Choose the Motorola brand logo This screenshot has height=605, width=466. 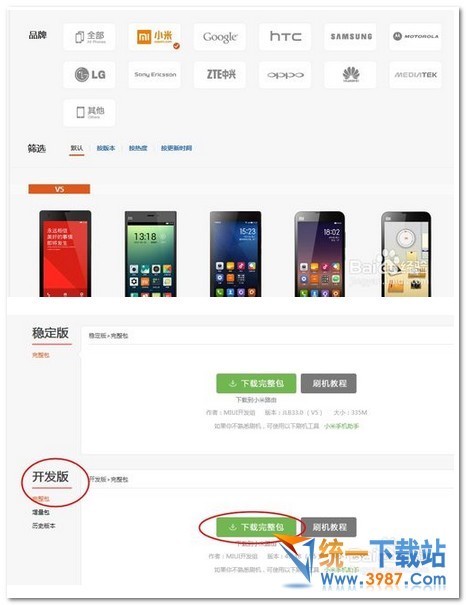tap(415, 37)
